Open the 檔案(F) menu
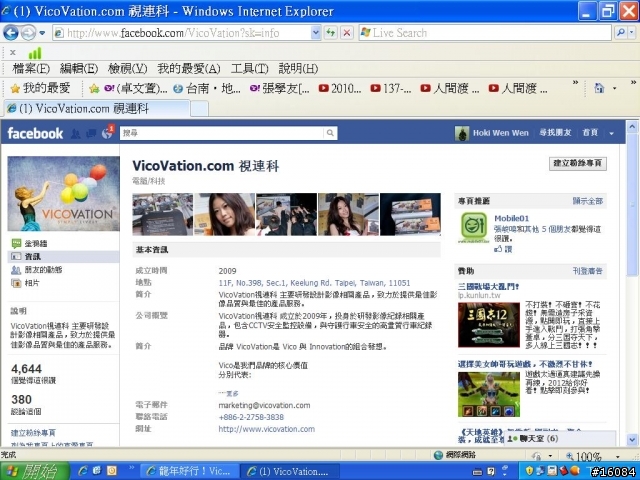Viewport: 640px width, 480px height. coord(31,69)
